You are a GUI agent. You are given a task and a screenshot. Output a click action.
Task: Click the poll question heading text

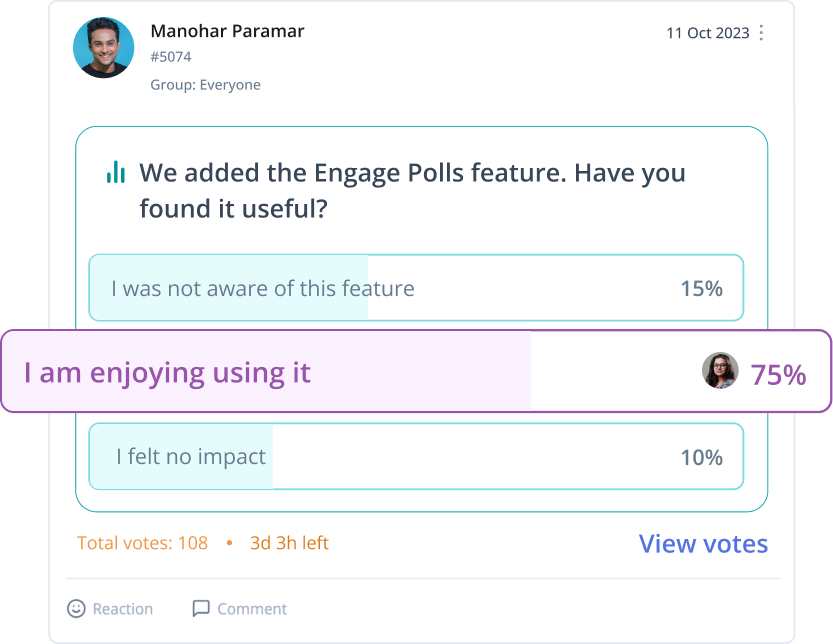click(411, 190)
